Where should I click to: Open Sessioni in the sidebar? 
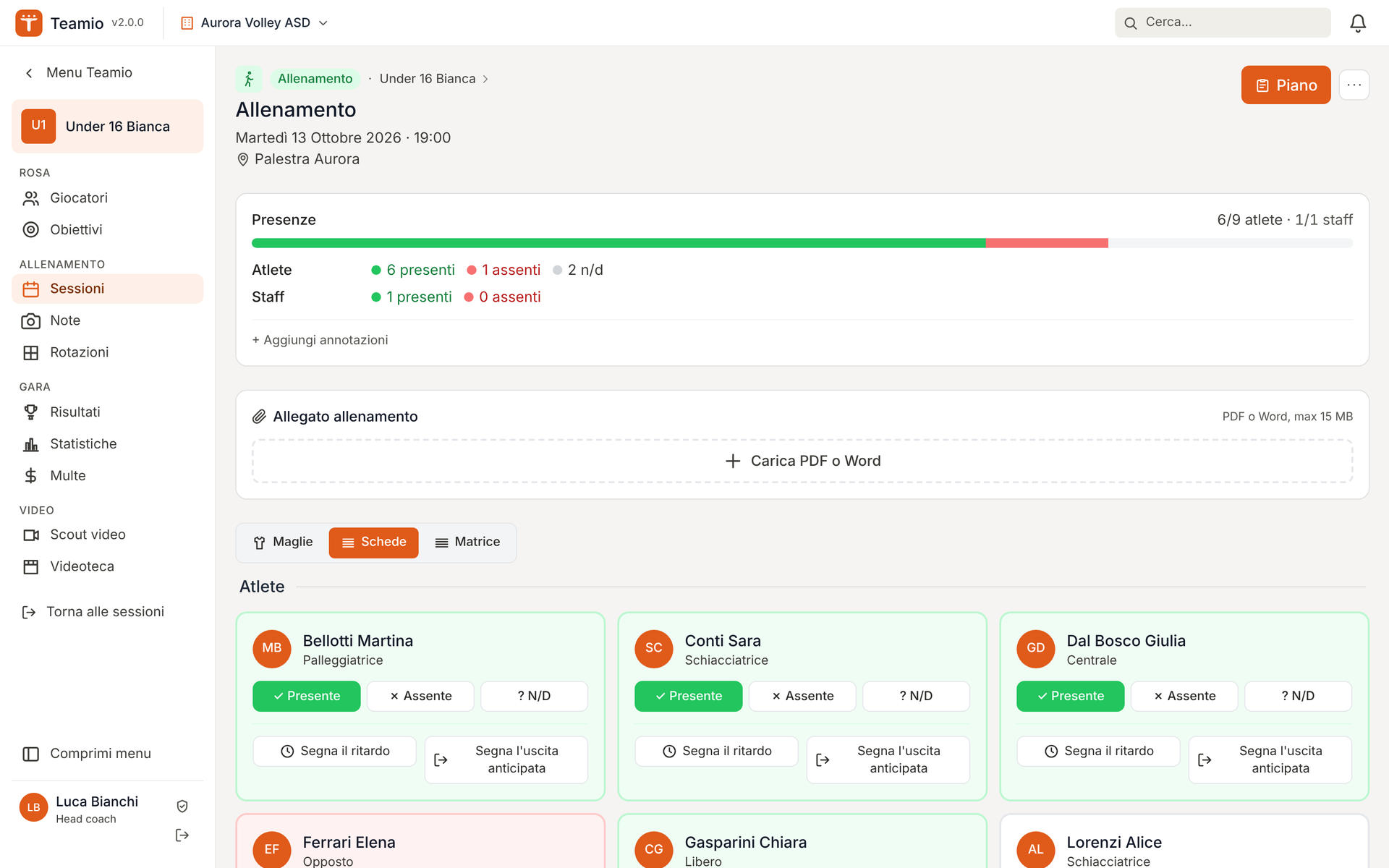[107, 289]
